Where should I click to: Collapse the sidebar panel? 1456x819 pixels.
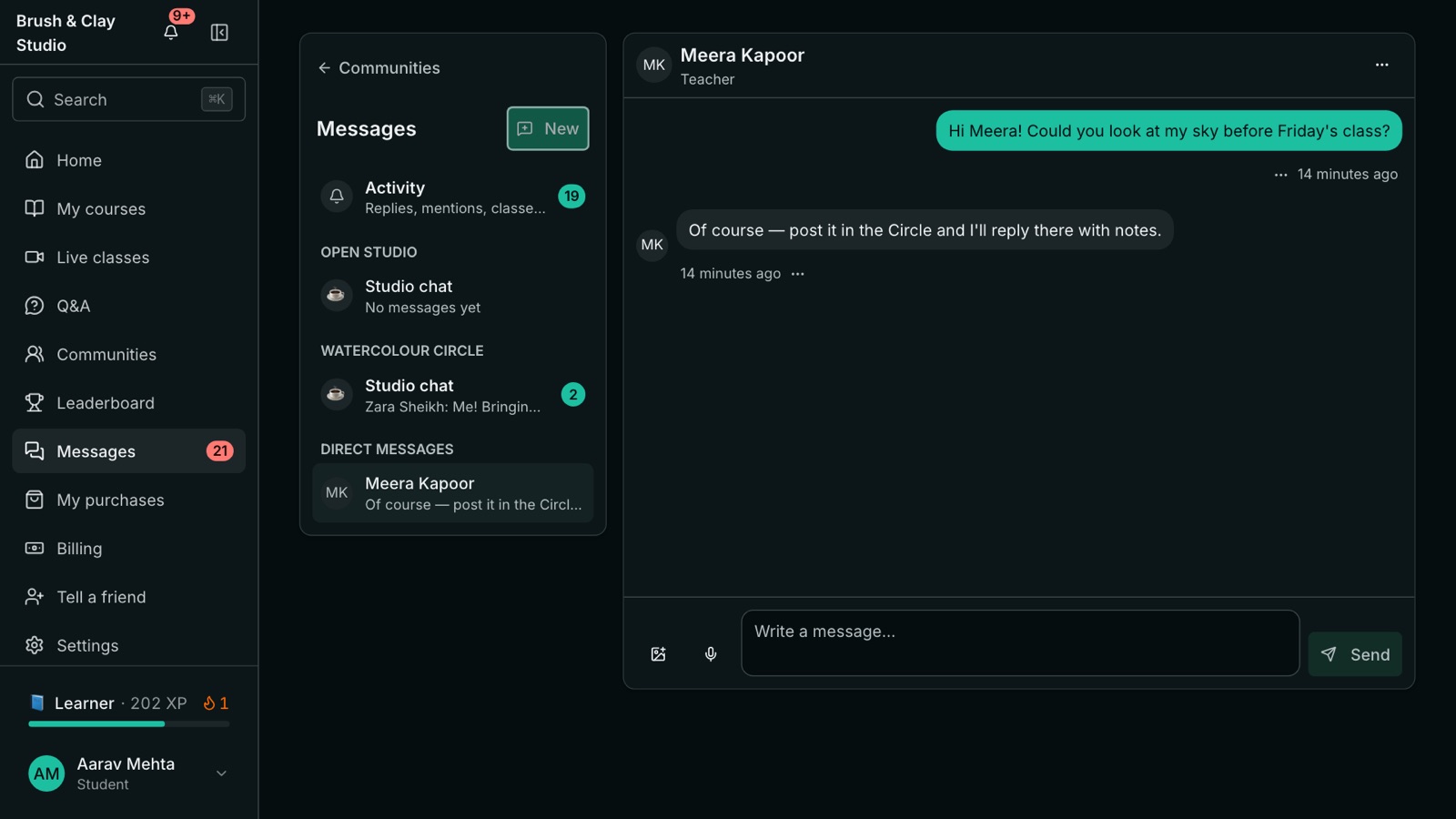click(219, 32)
